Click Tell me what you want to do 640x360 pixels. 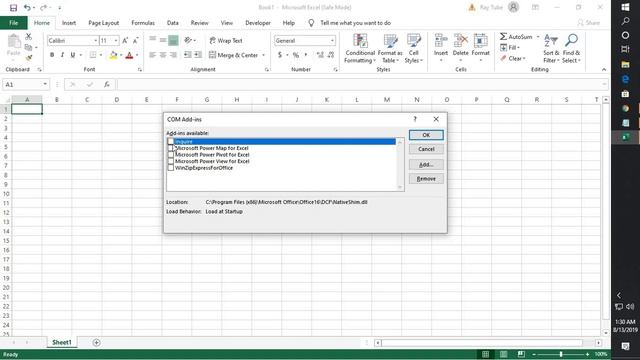(x=356, y=23)
